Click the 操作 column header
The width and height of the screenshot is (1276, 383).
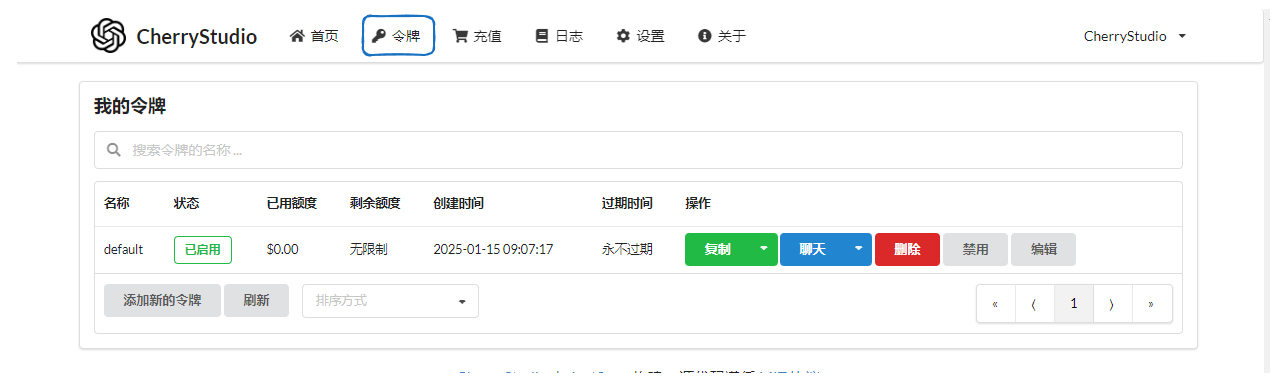pyautogui.click(x=698, y=203)
